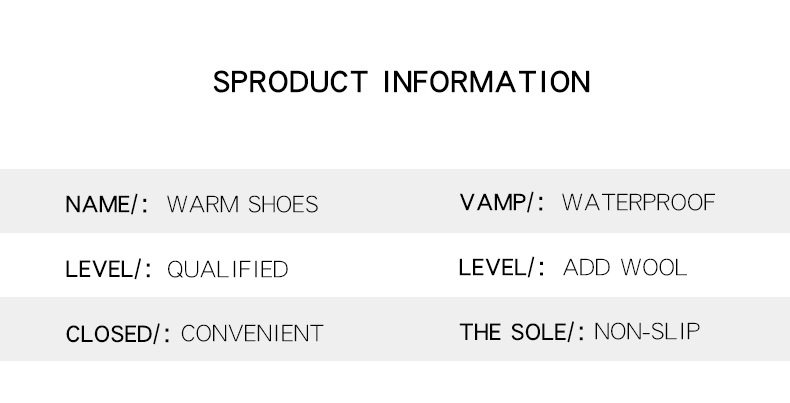Click the colon after the NAME/ label
The height and width of the screenshot is (403, 790).
point(146,207)
